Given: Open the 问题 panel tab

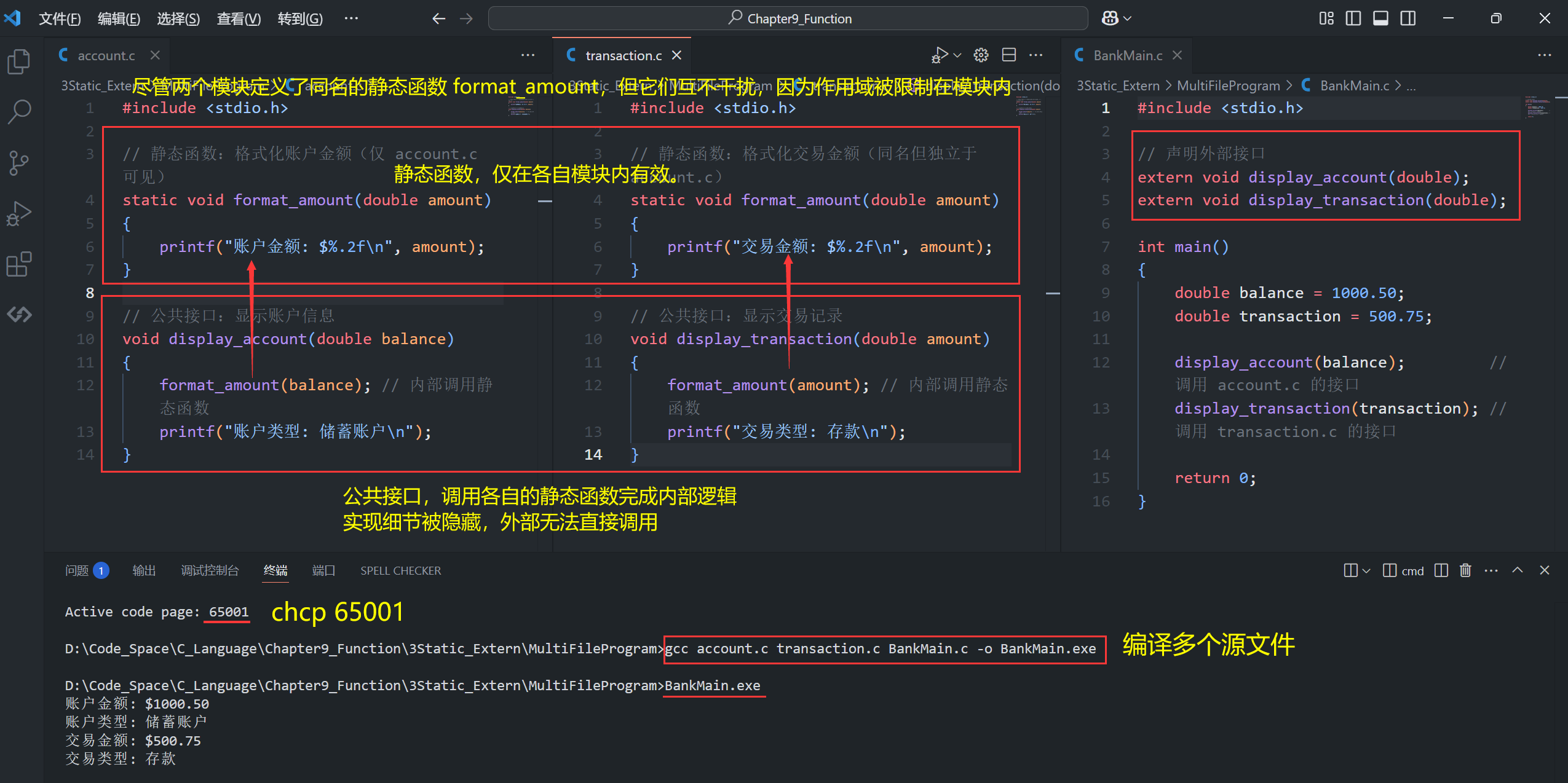Looking at the screenshot, I should (77, 570).
